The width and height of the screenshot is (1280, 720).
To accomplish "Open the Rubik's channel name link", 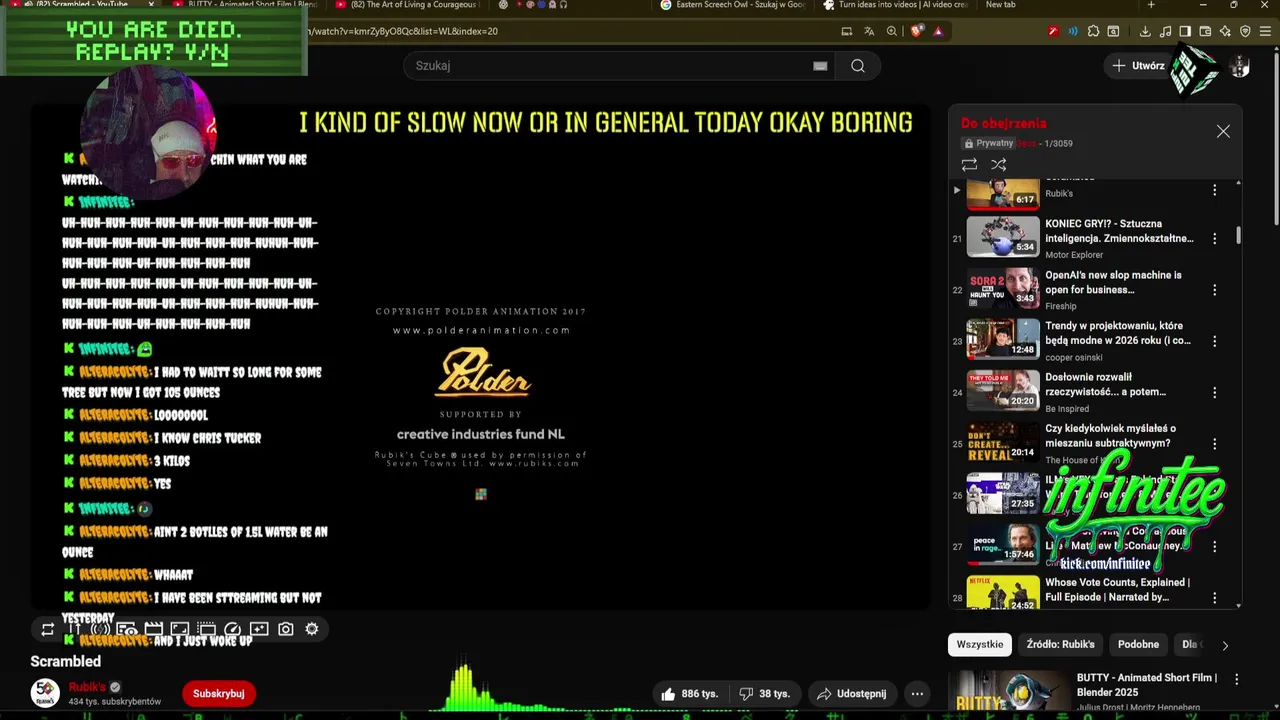I will tap(87, 687).
